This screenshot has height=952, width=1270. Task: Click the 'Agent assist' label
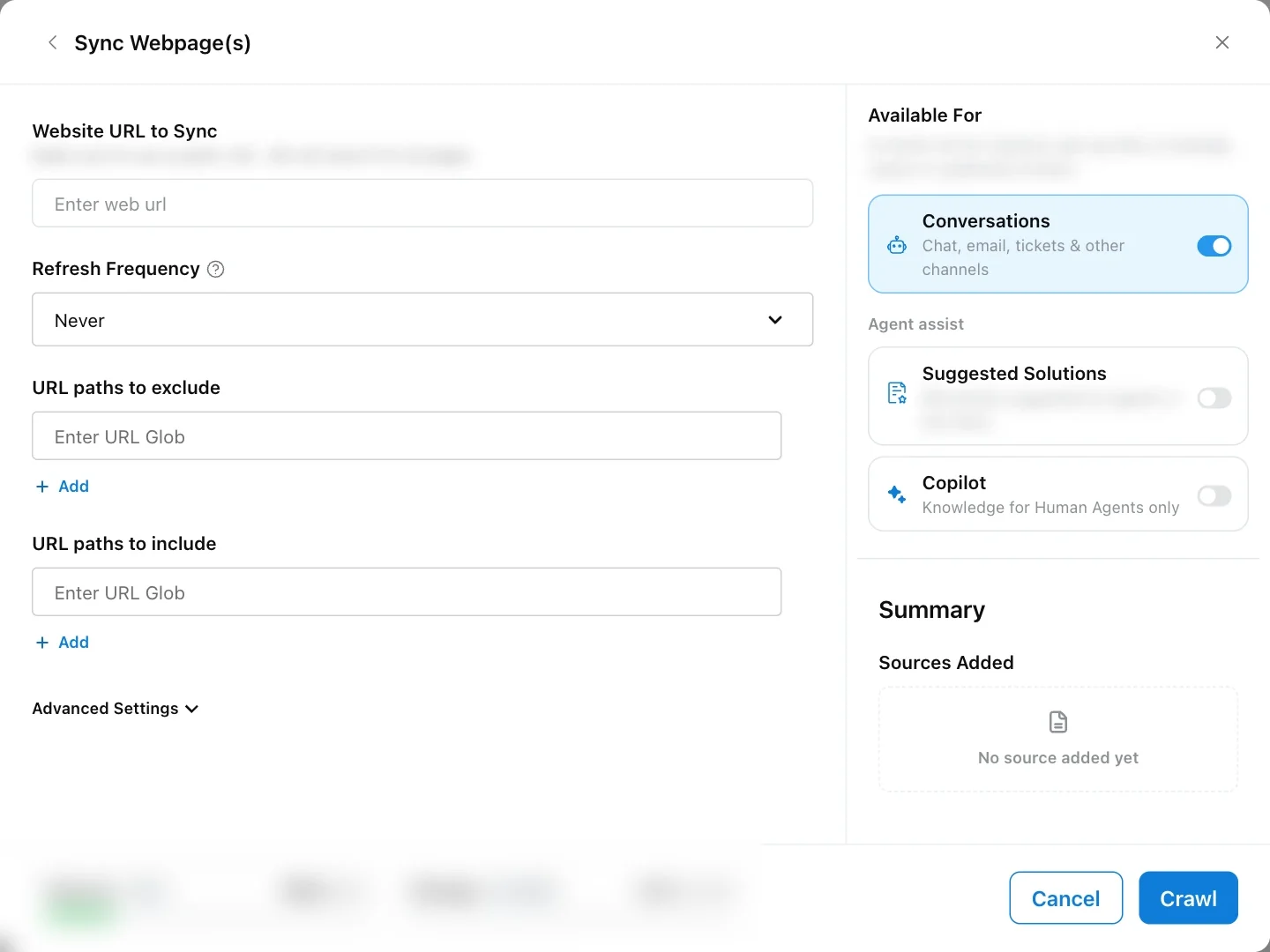pos(915,324)
